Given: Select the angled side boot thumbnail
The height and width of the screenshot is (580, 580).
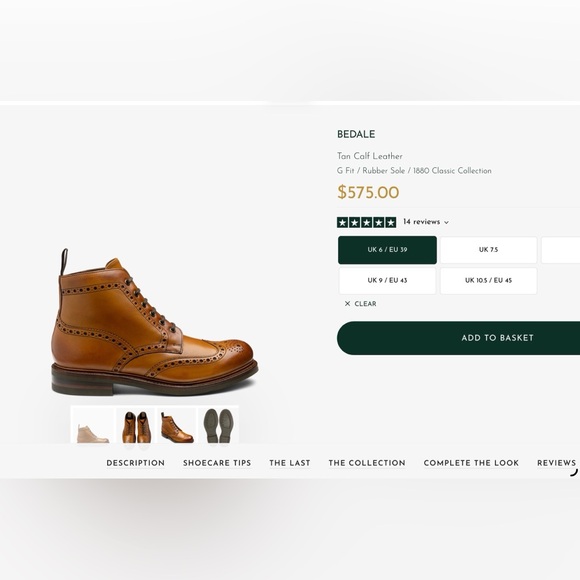Looking at the screenshot, I should [177, 425].
